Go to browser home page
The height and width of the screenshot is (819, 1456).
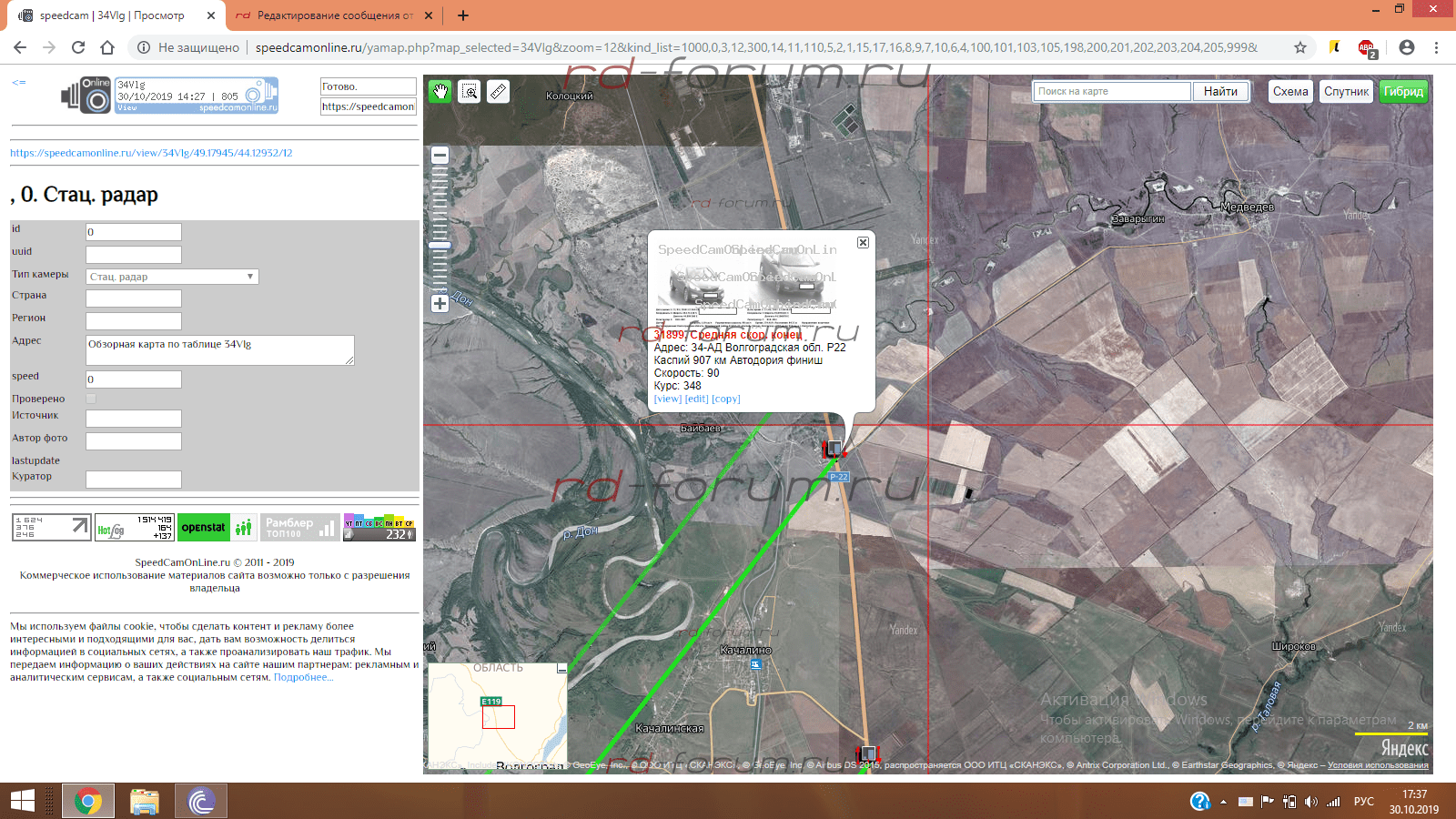tap(107, 47)
